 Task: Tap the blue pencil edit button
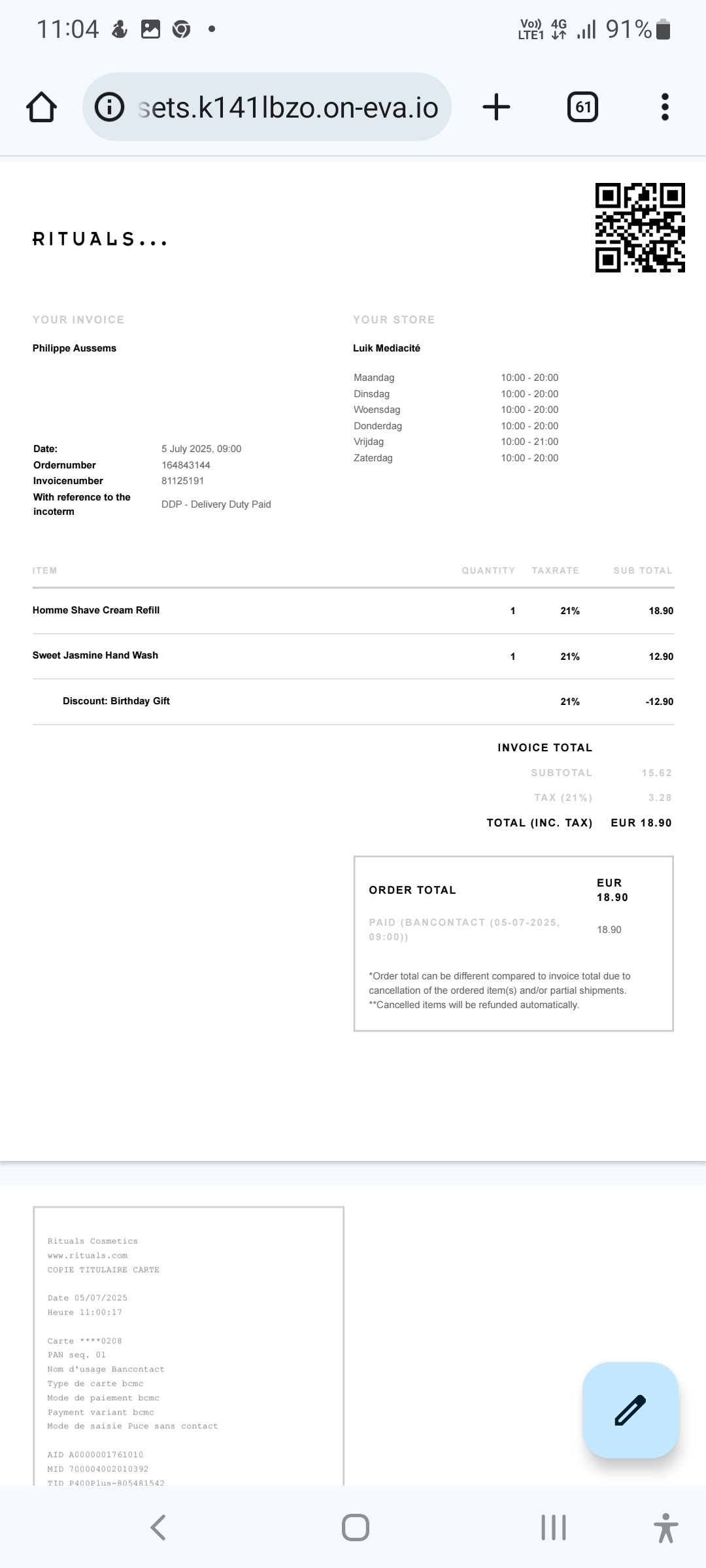[x=630, y=1410]
